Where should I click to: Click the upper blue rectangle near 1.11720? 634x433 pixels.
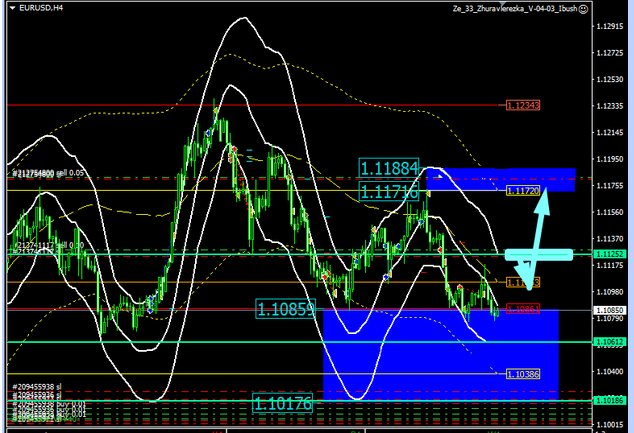(500, 179)
